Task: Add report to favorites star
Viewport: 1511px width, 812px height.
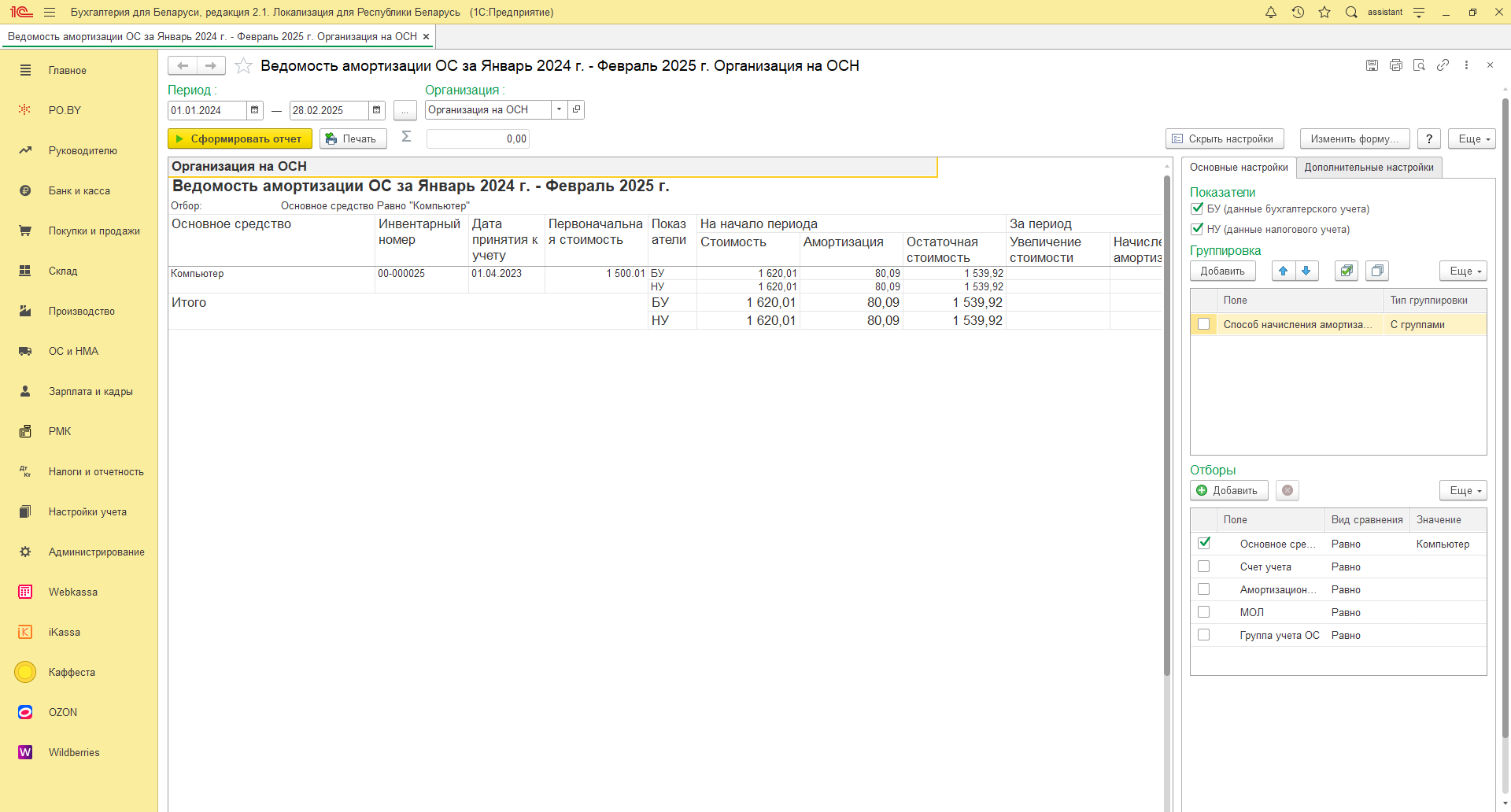Action: (x=244, y=66)
